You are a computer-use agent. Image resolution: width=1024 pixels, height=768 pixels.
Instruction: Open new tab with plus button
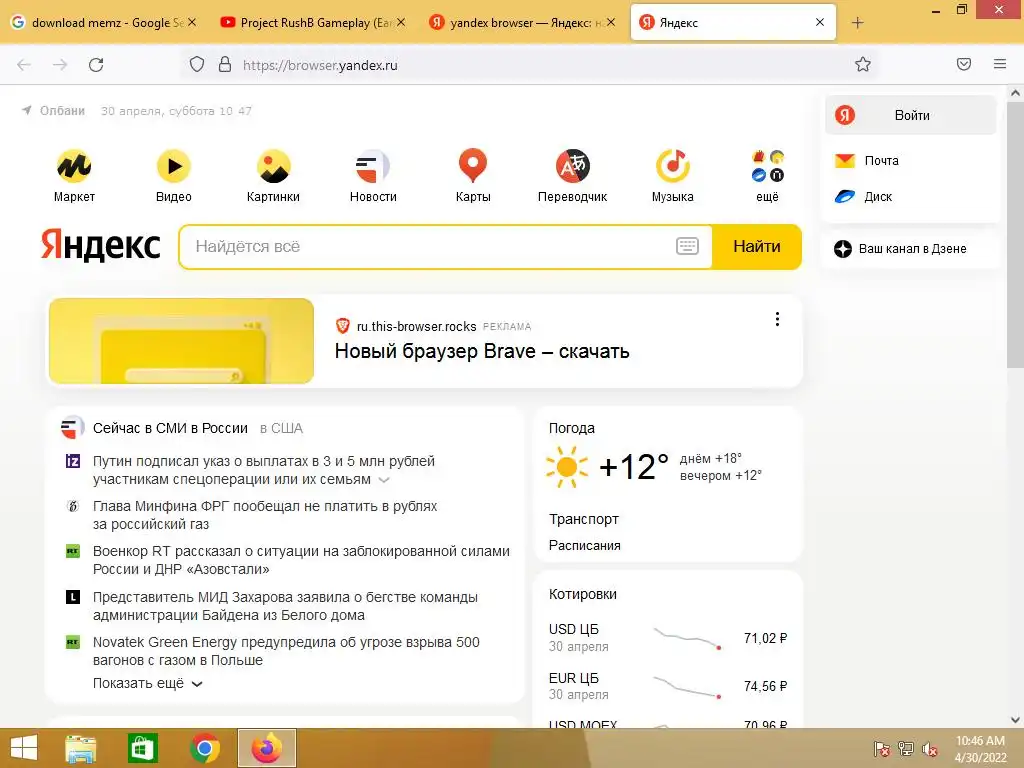857,23
